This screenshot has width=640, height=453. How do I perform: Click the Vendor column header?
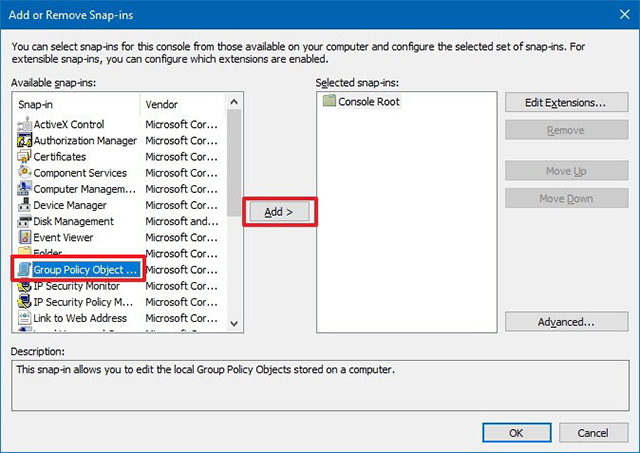[182, 104]
